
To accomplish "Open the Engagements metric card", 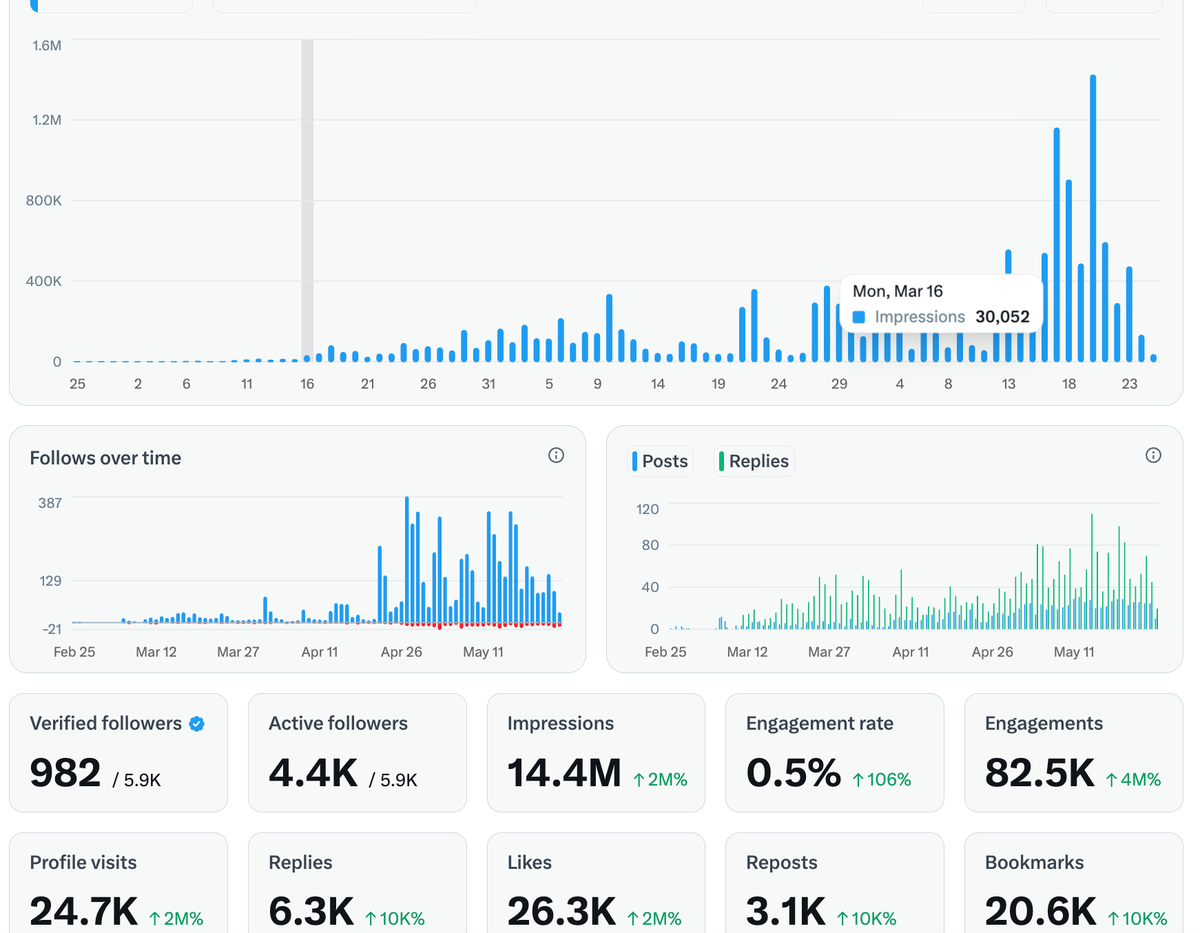I will (1073, 753).
